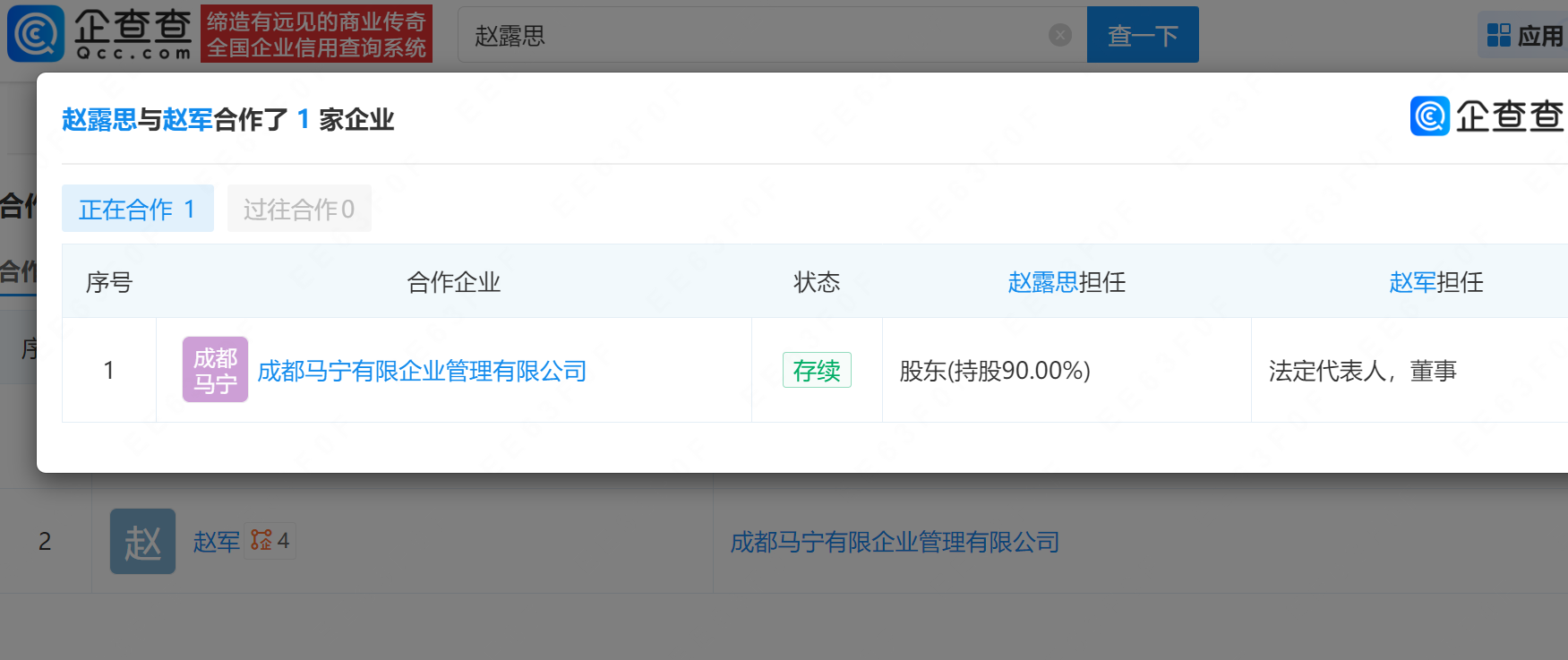Open 成都马宁 company link in background row 2
1568x660 pixels.
(x=895, y=542)
